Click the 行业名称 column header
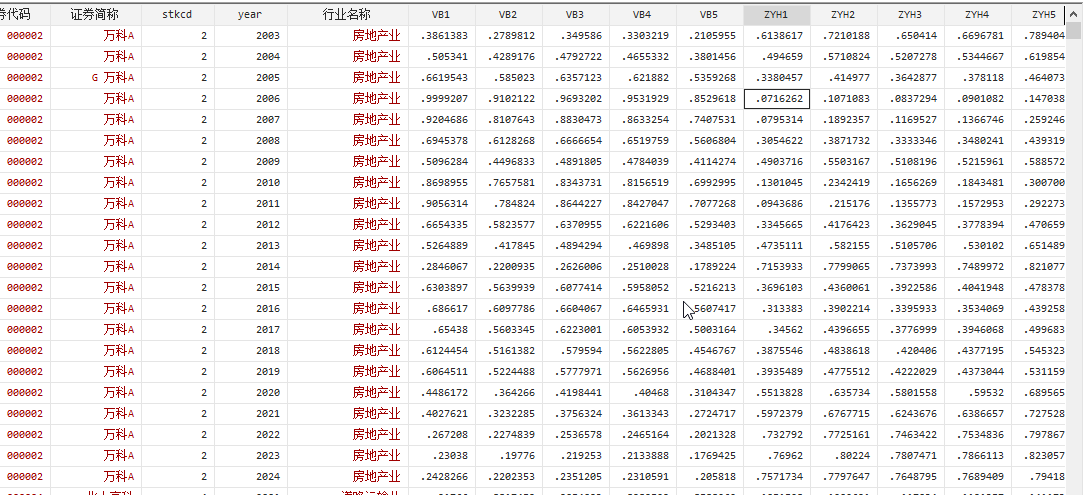Viewport: 1085px width, 495px height. click(x=346, y=15)
